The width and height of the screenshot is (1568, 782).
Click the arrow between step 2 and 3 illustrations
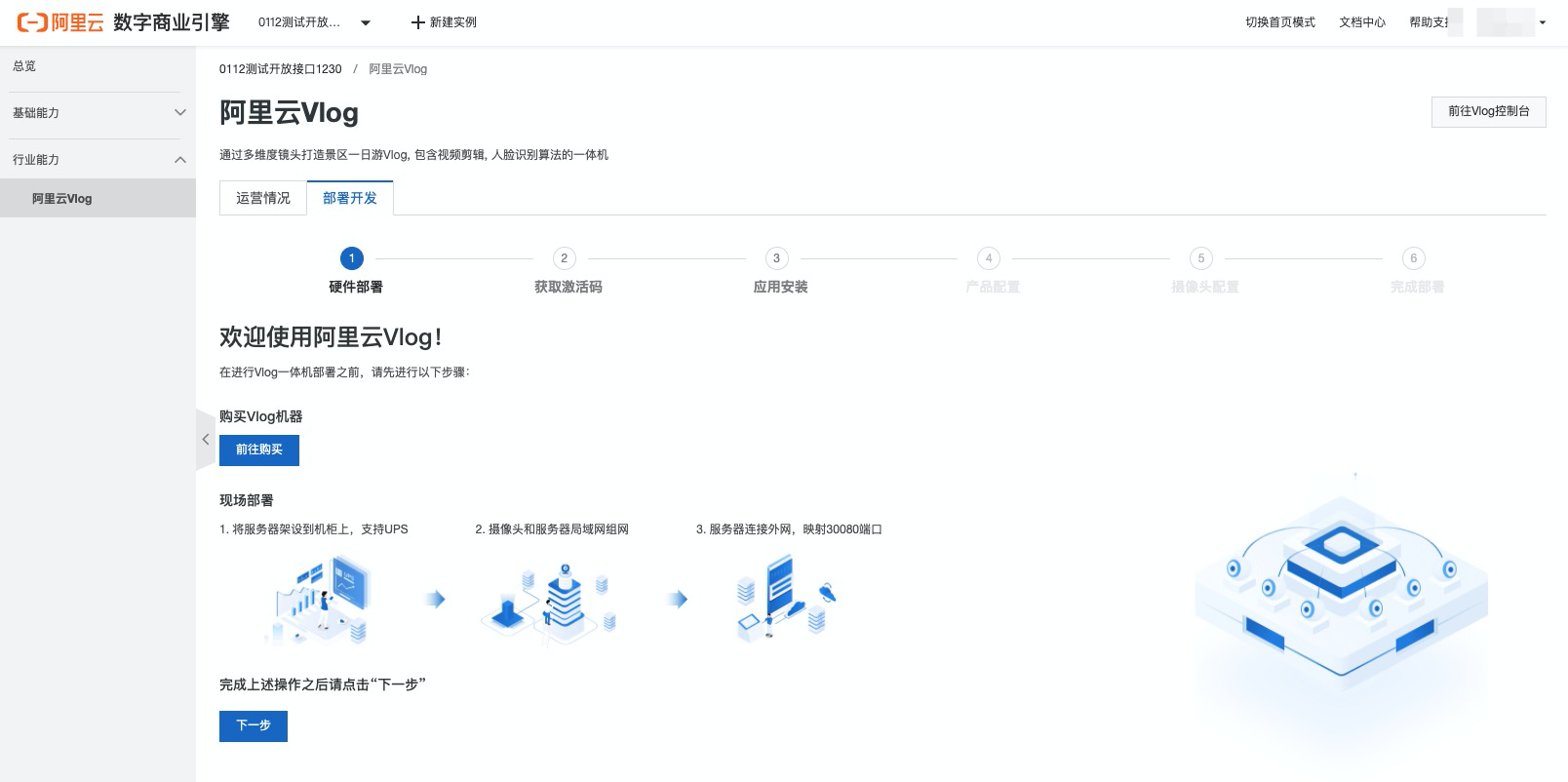point(678,599)
